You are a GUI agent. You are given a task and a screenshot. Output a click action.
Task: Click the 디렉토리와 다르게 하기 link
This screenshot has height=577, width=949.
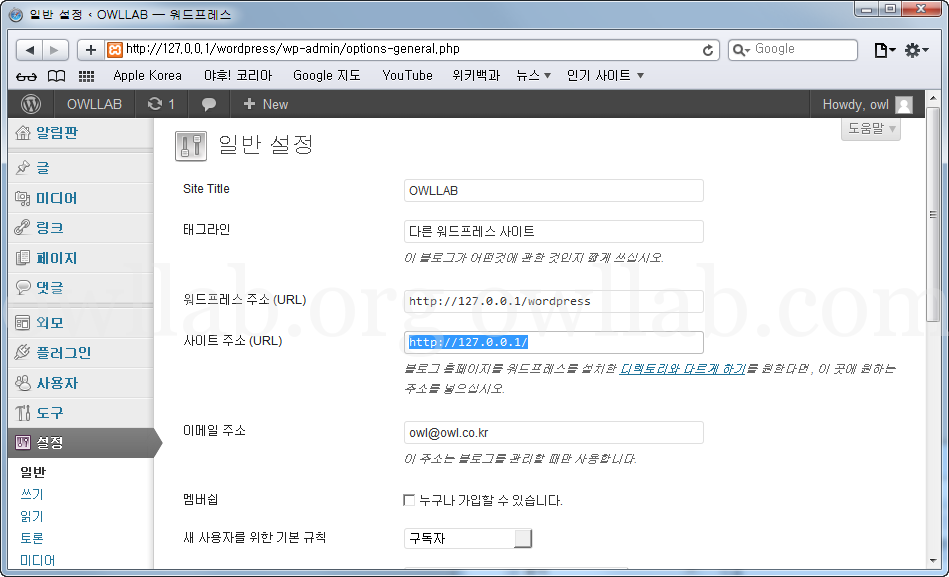tap(683, 369)
